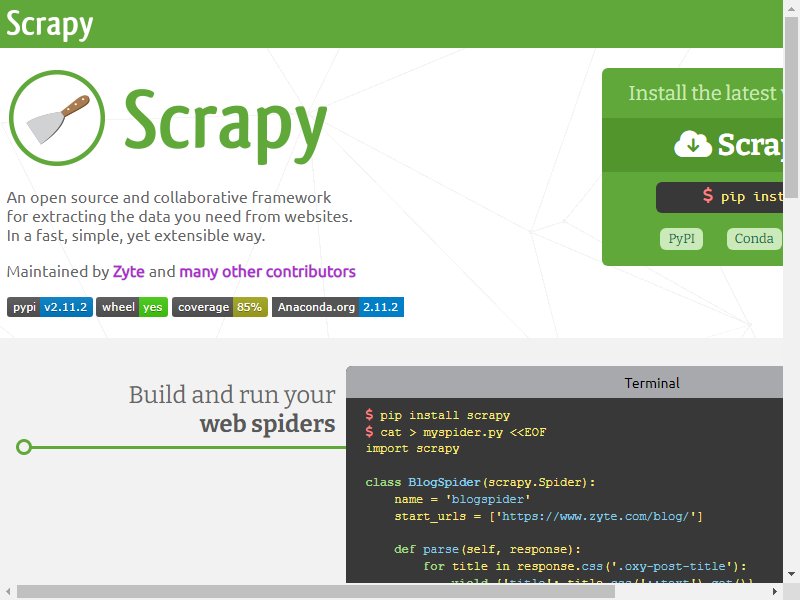
Task: Click the pip command in the install panel
Action: click(720, 197)
